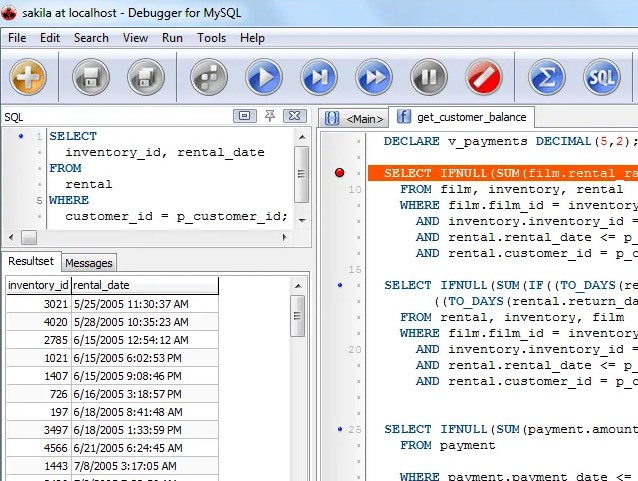This screenshot has width=638, height=481.
Task: Click the SQL panel window-mode icon
Action: pyautogui.click(x=245, y=116)
